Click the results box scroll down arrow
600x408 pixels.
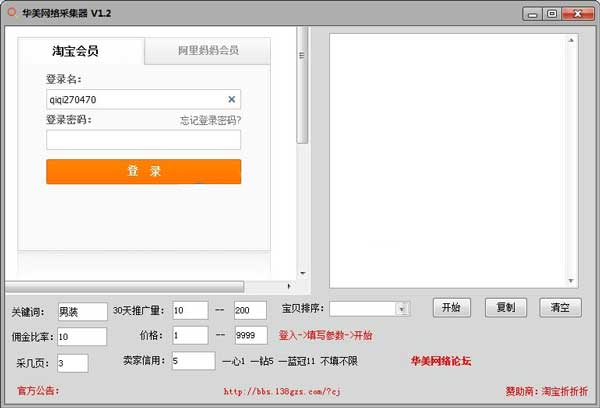571,281
